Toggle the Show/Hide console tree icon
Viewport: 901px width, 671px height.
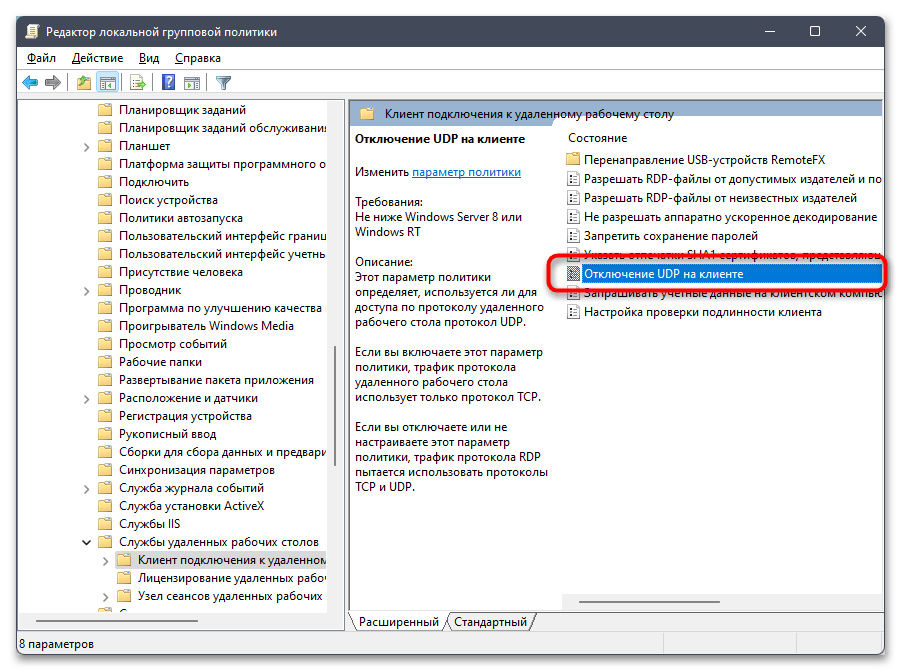point(108,83)
